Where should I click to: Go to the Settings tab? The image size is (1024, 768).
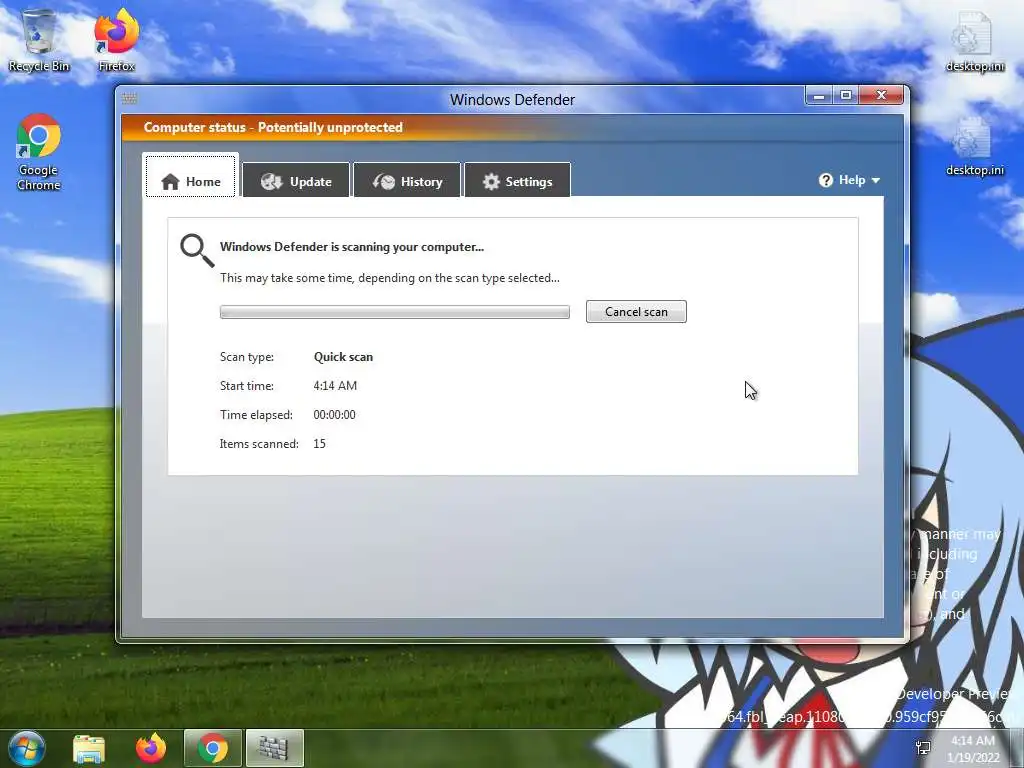tap(517, 180)
